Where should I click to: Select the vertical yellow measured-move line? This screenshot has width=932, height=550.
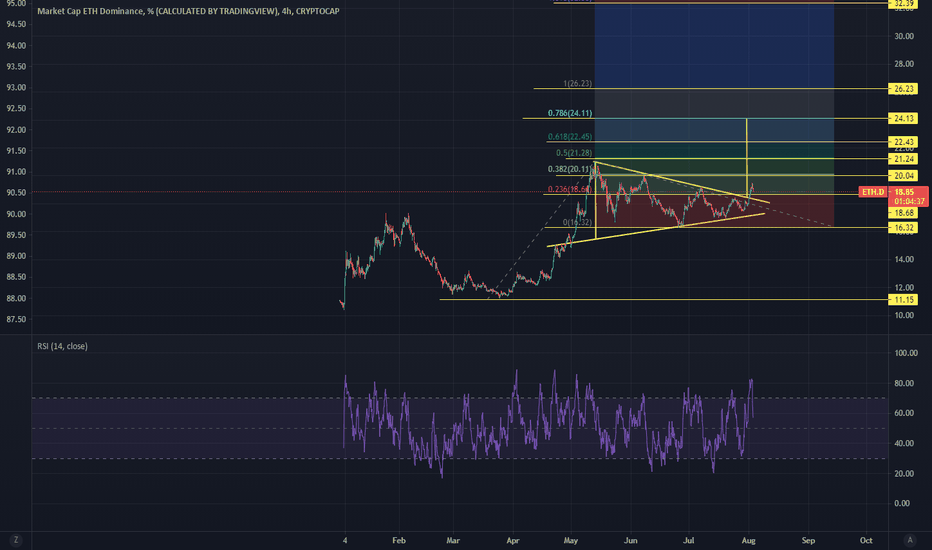click(x=747, y=158)
